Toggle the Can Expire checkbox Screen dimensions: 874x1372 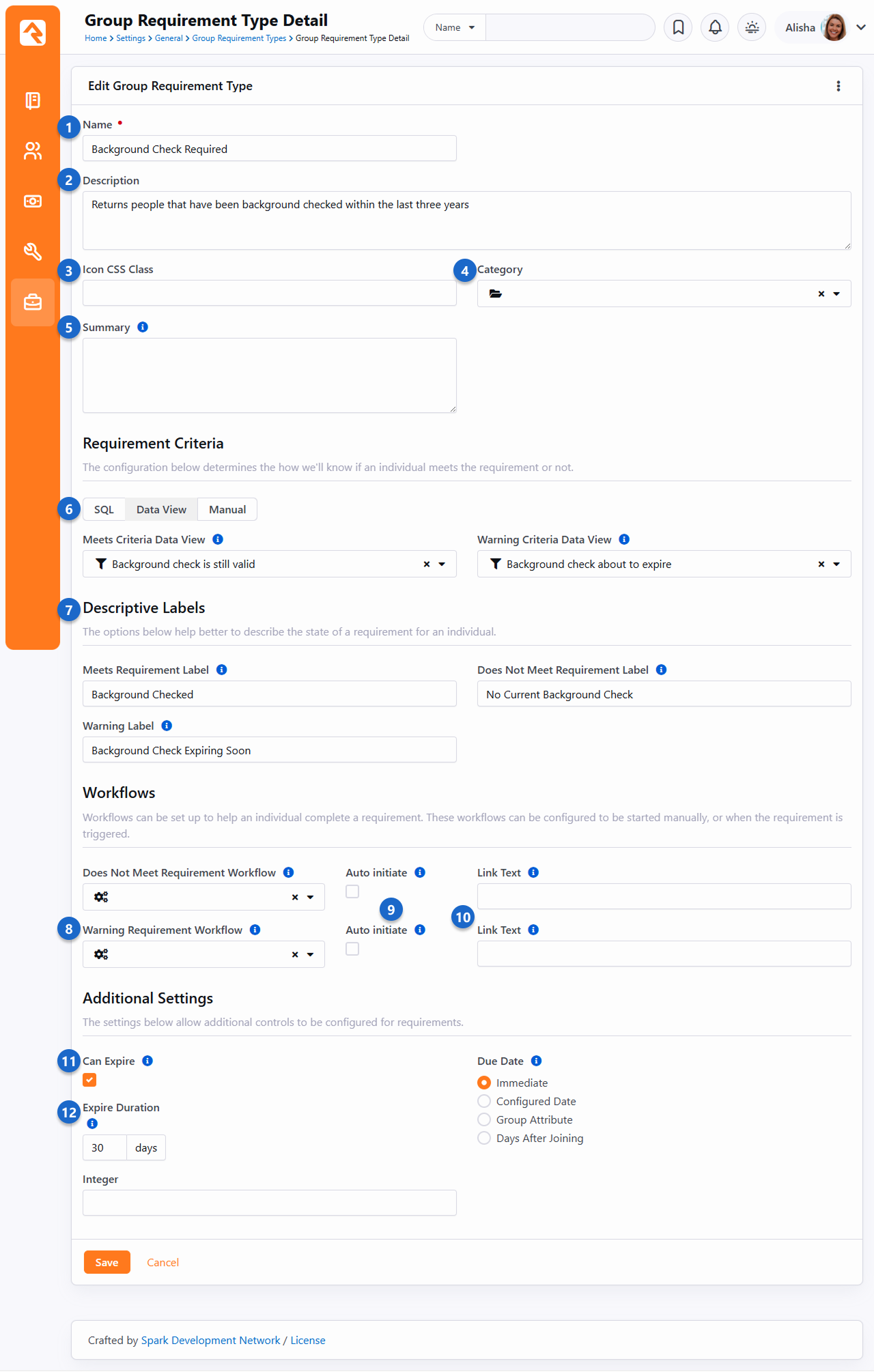coord(89,1080)
